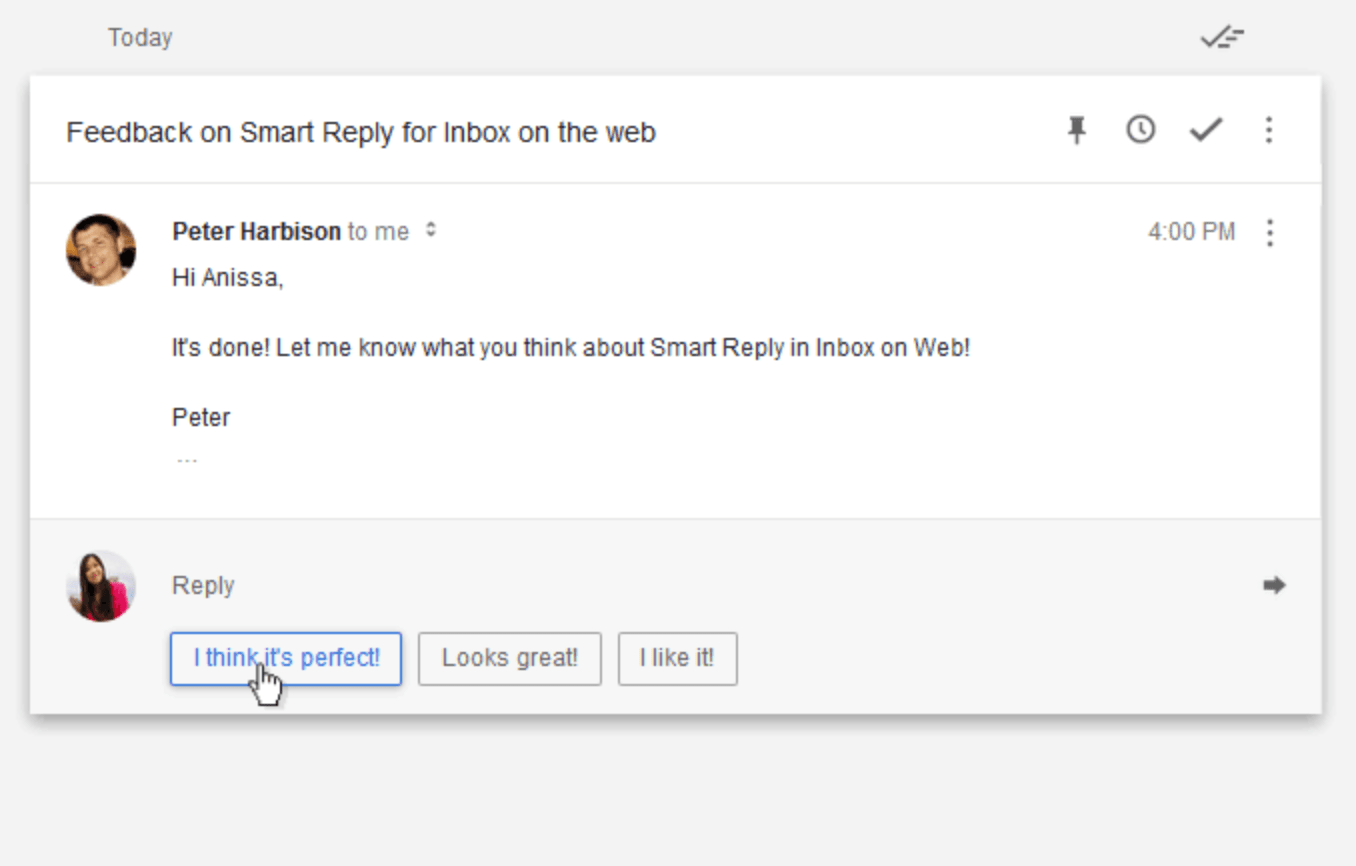Select the "Looks great!" smart reply
Screen dimensions: 1356x866
pos(510,658)
